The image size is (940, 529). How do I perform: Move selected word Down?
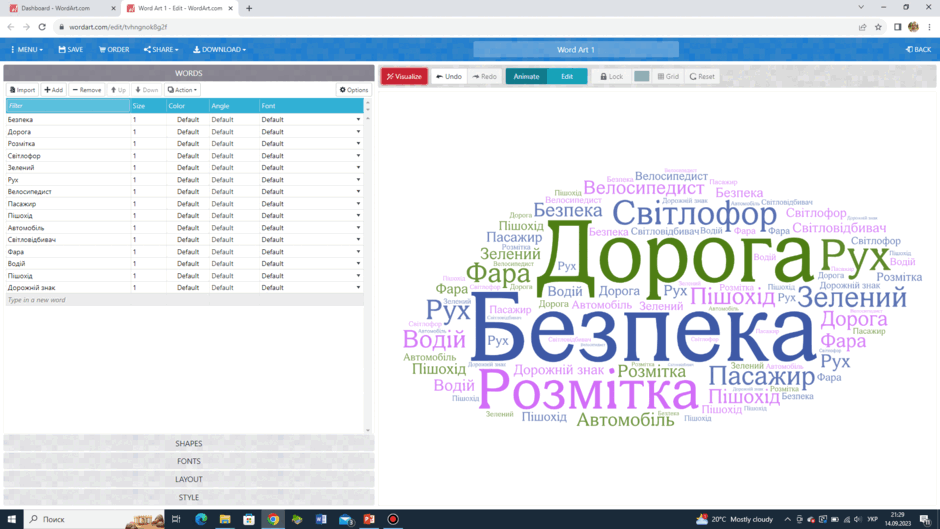point(146,89)
